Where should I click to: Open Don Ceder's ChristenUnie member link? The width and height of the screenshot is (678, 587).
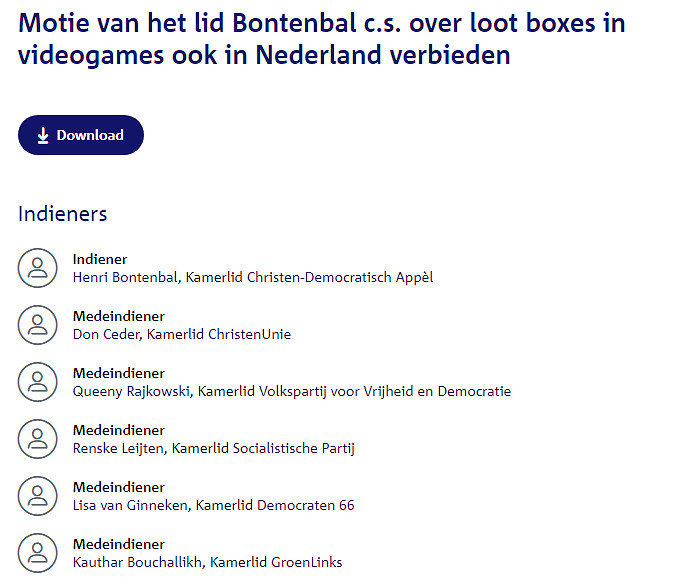click(x=182, y=334)
